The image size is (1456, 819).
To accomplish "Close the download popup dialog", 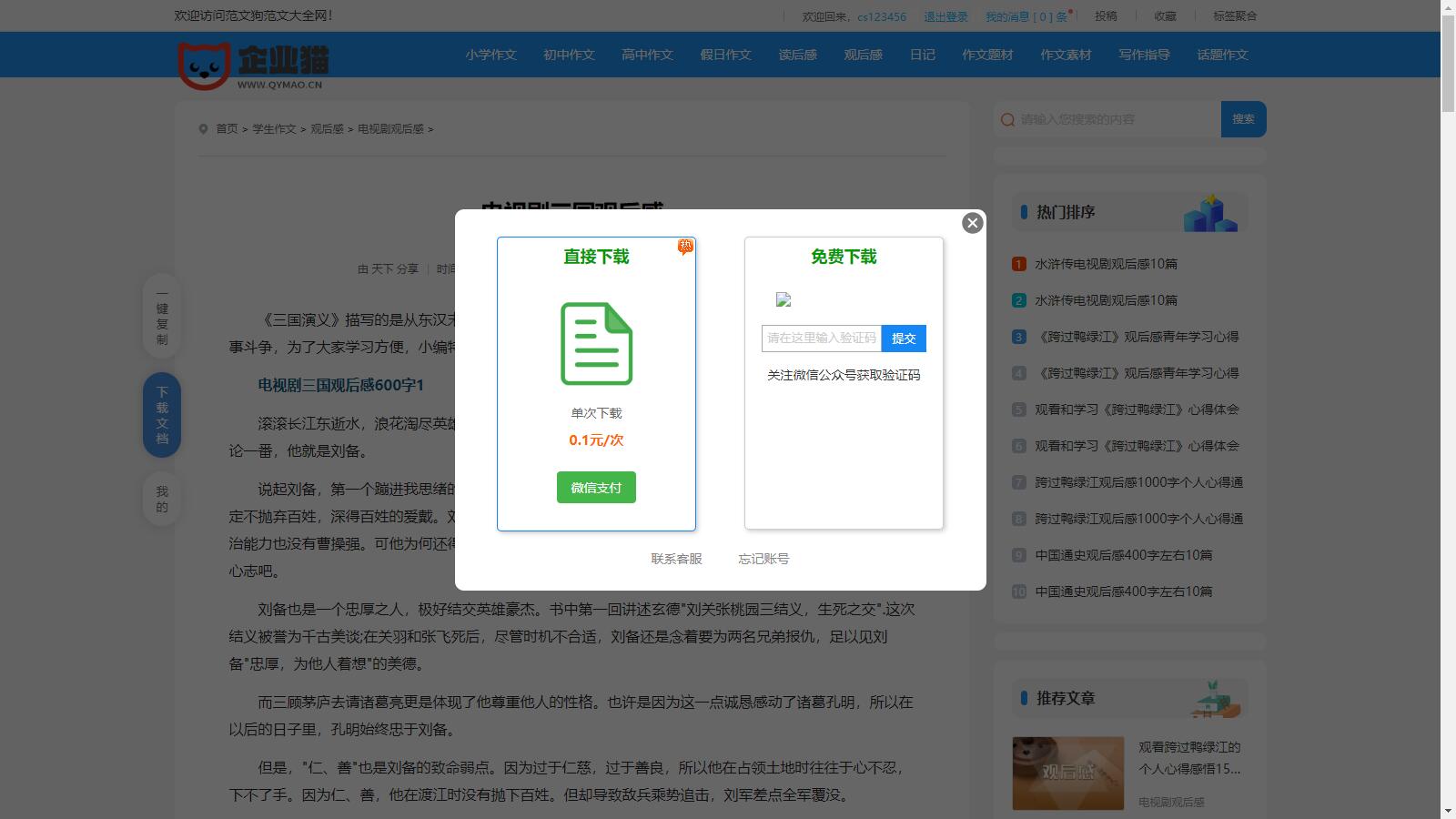I will pyautogui.click(x=973, y=223).
